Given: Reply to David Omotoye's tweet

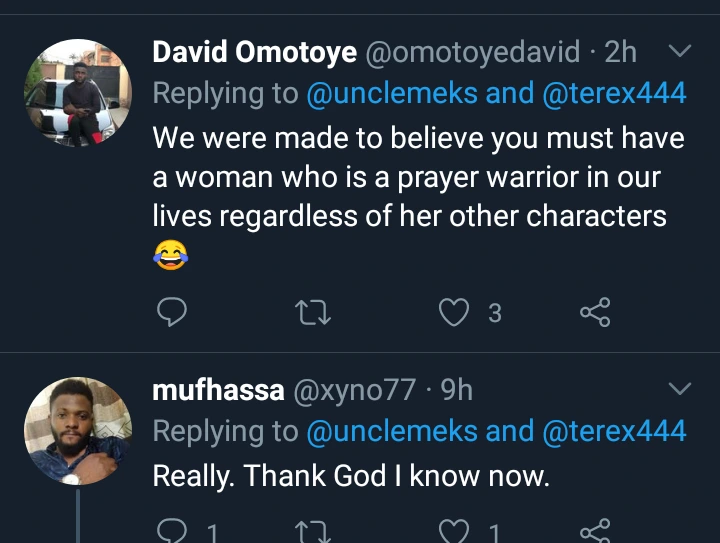Looking at the screenshot, I should coord(173,314).
